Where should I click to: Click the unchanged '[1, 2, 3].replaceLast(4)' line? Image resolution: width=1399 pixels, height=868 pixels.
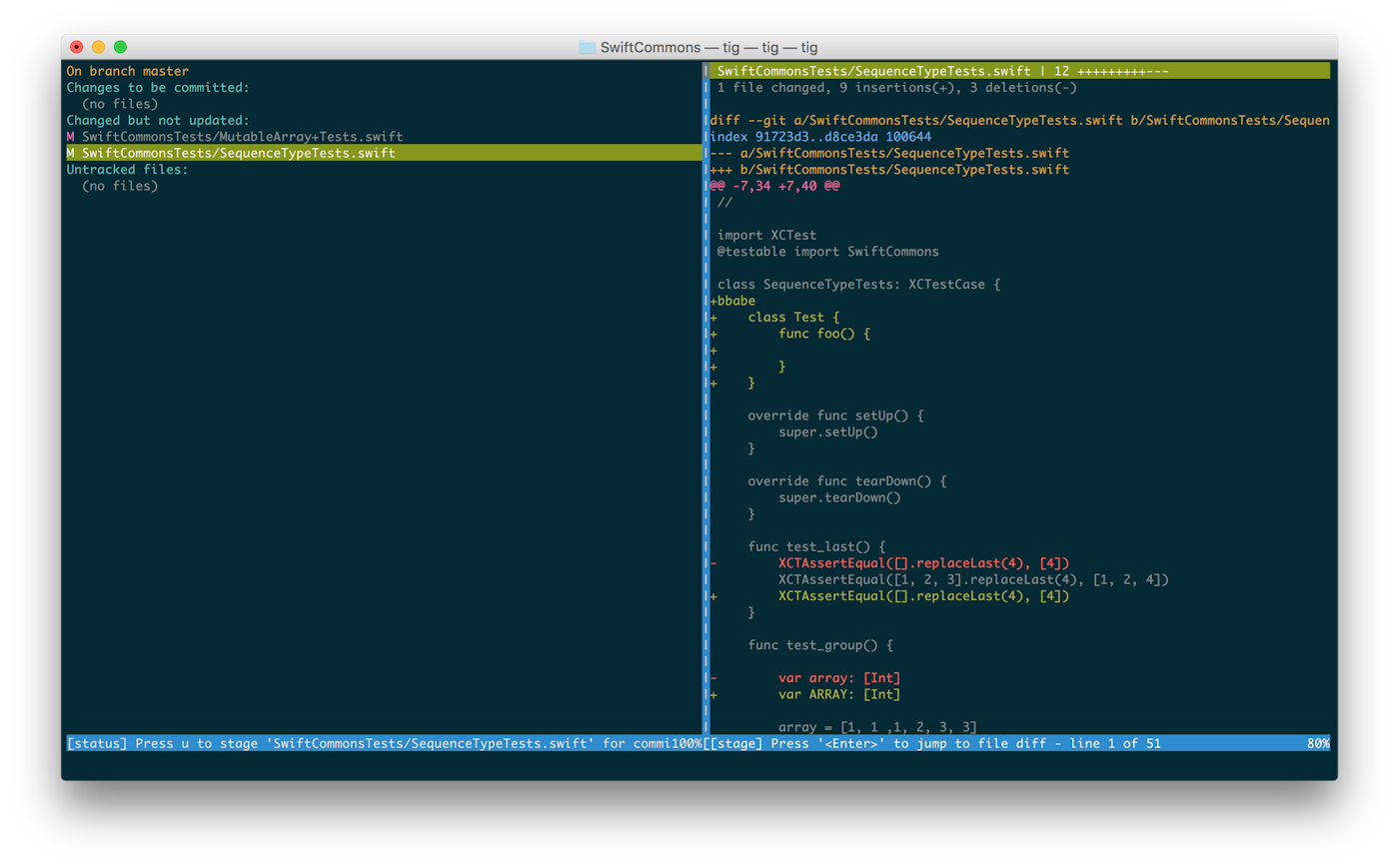973,579
